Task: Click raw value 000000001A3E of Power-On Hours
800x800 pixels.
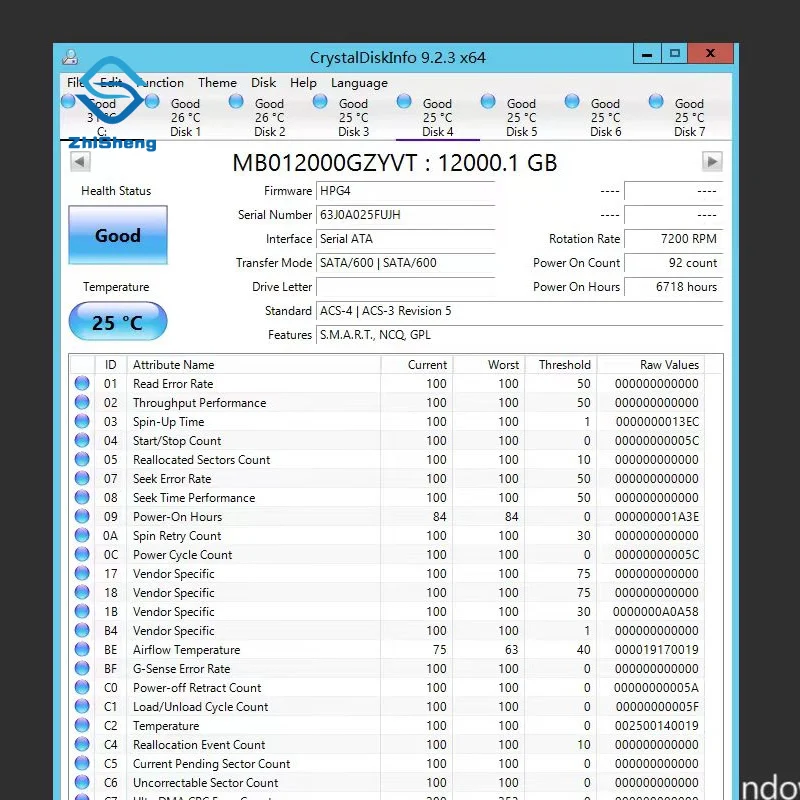Action: coord(657,517)
